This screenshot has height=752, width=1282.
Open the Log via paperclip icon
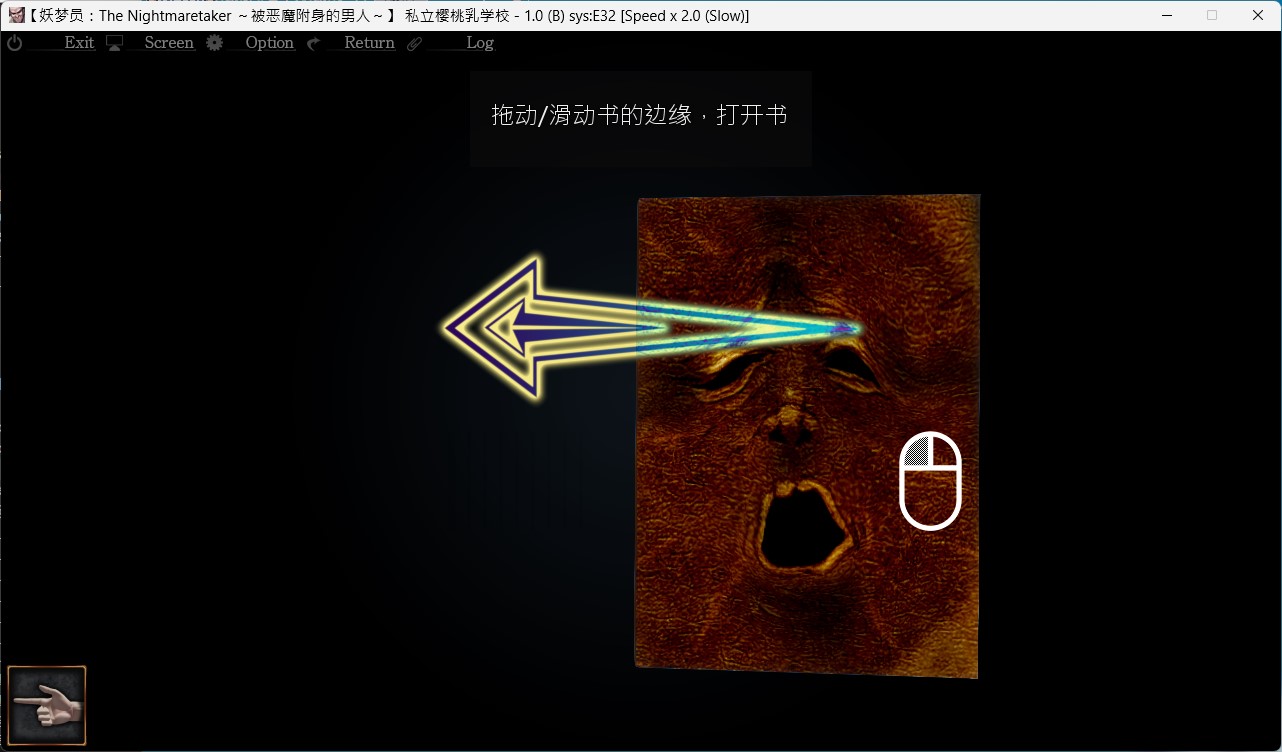415,43
